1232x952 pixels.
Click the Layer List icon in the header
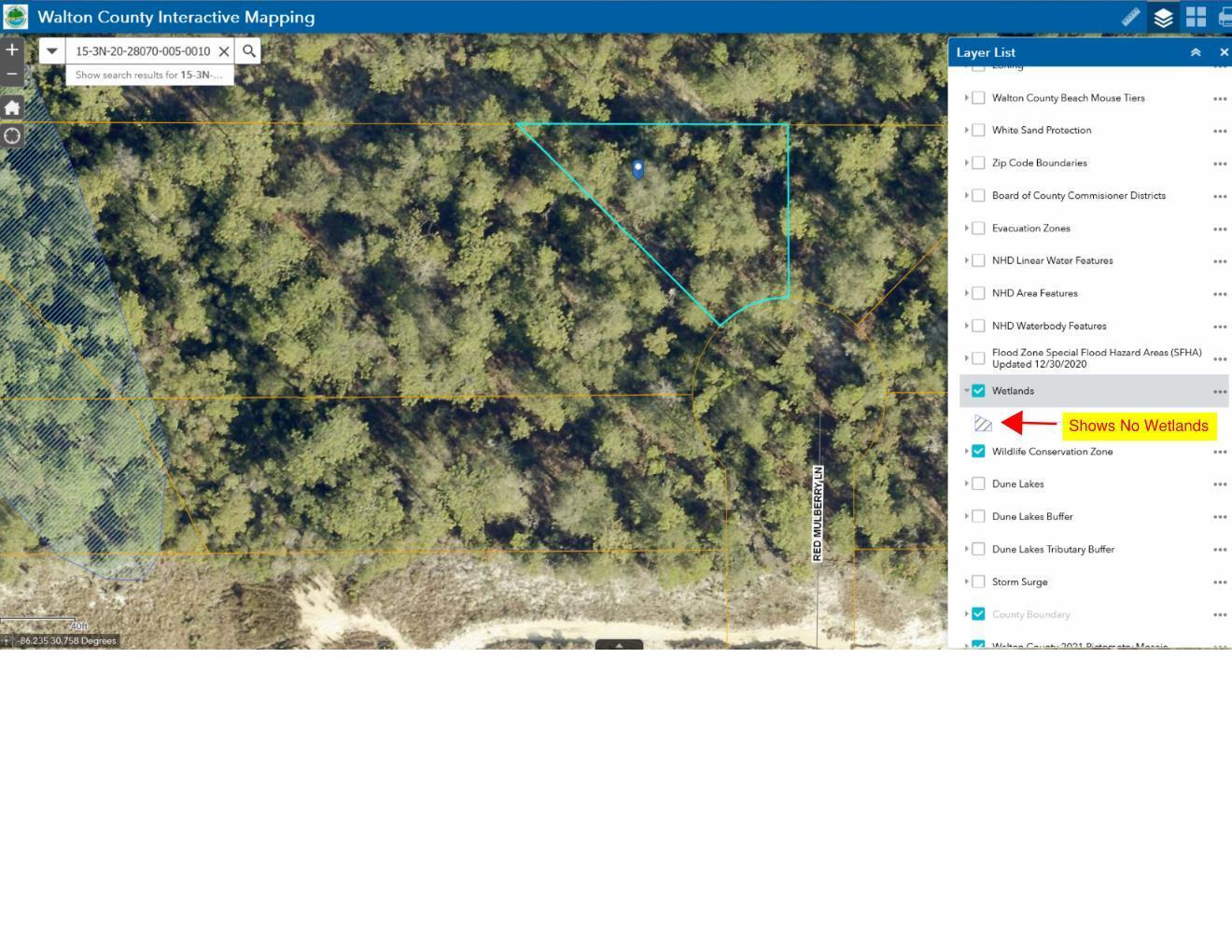coord(1162,16)
